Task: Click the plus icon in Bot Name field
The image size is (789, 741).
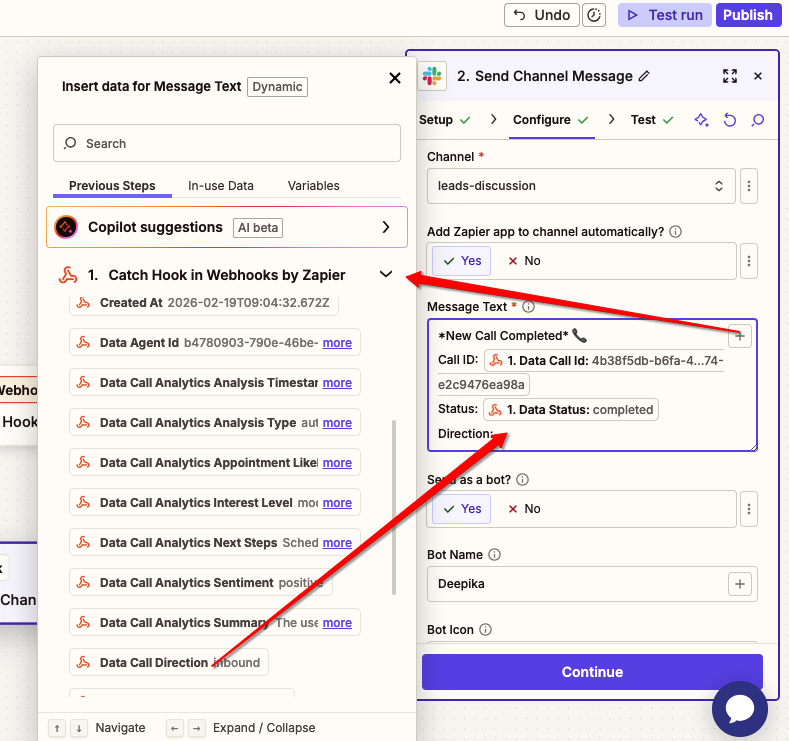Action: pos(740,583)
